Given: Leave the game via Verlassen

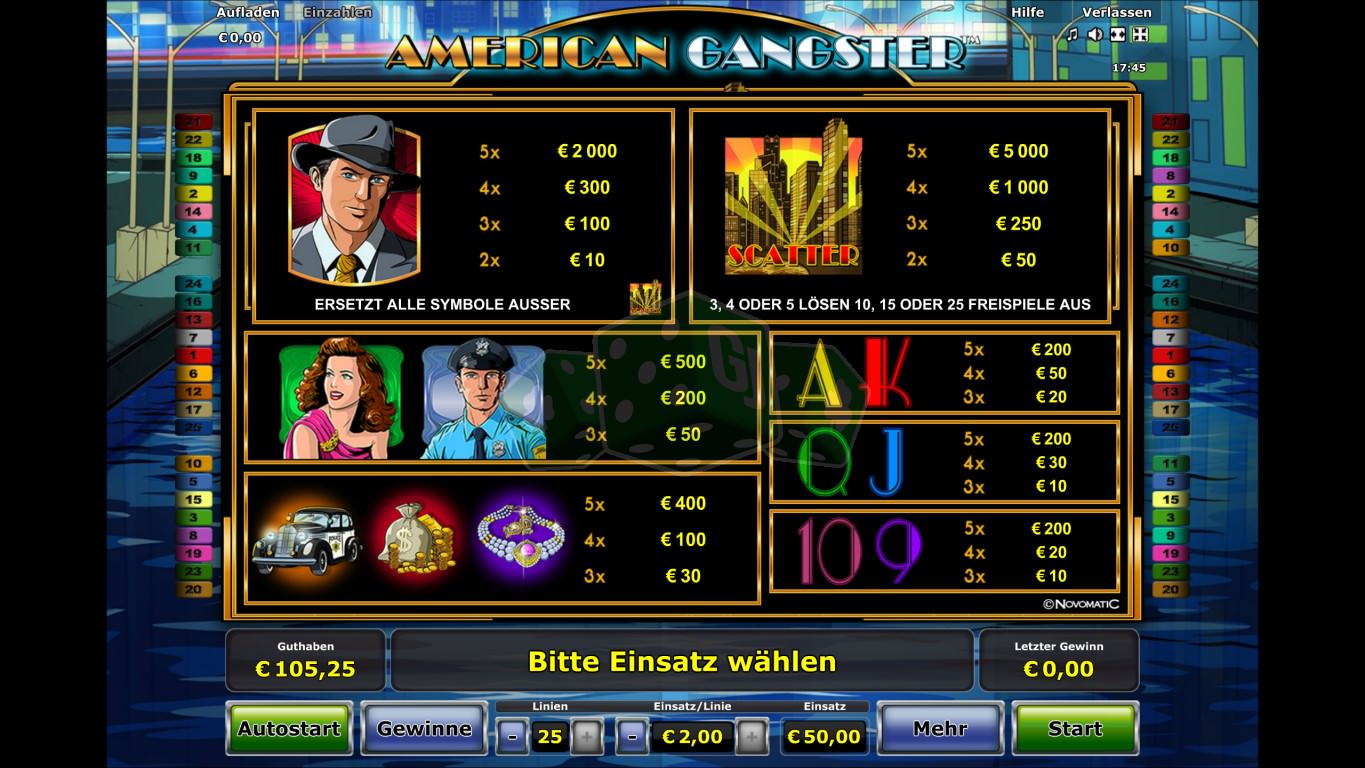Looking at the screenshot, I should [x=1117, y=12].
